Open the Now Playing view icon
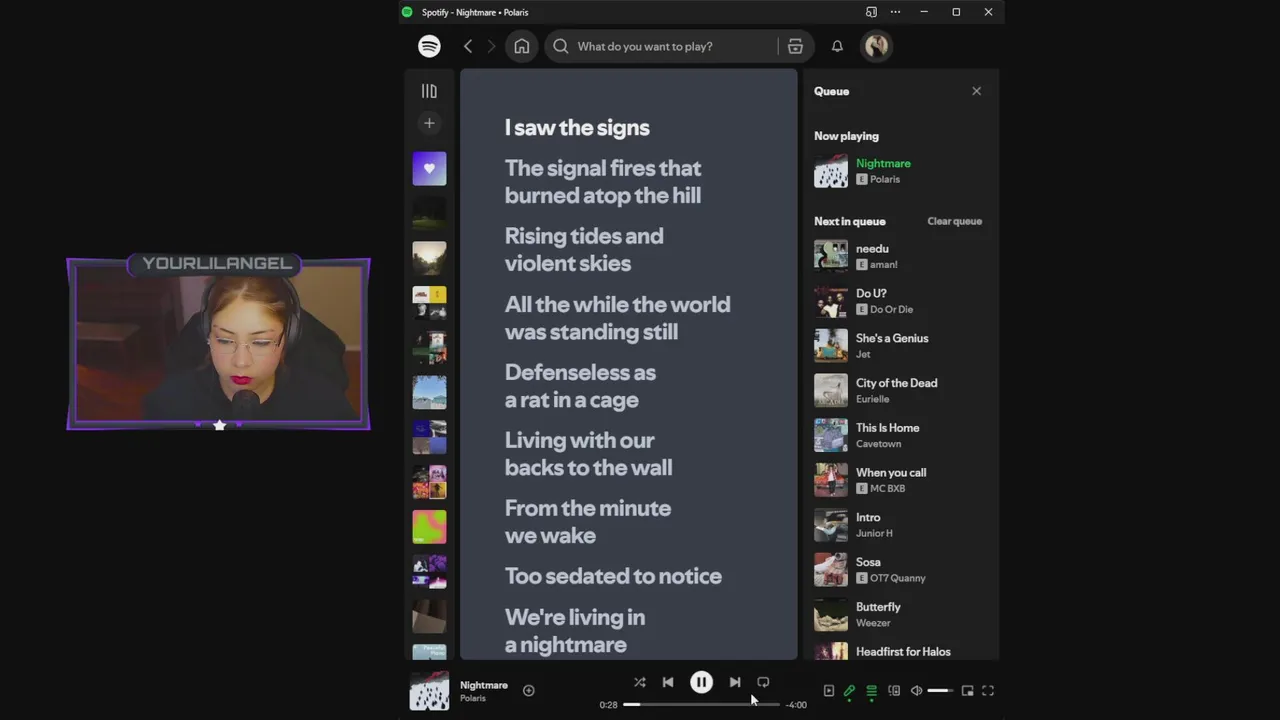 click(x=829, y=691)
